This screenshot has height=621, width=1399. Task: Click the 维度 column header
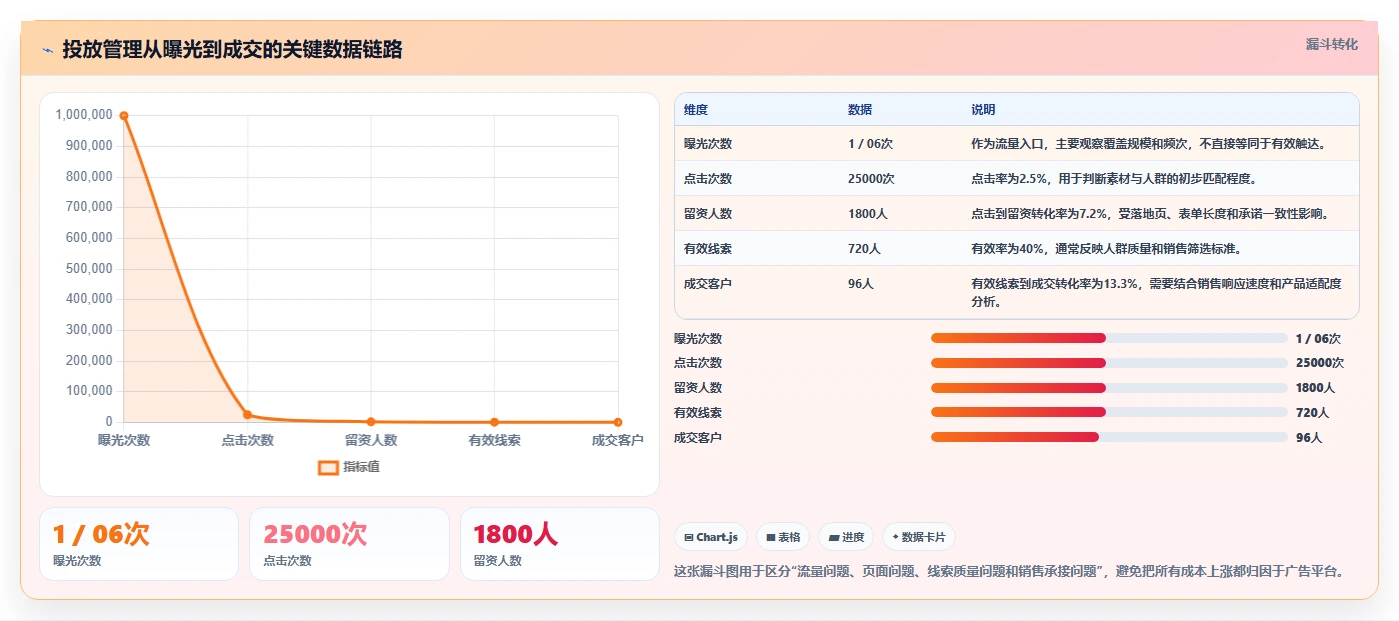coord(696,110)
